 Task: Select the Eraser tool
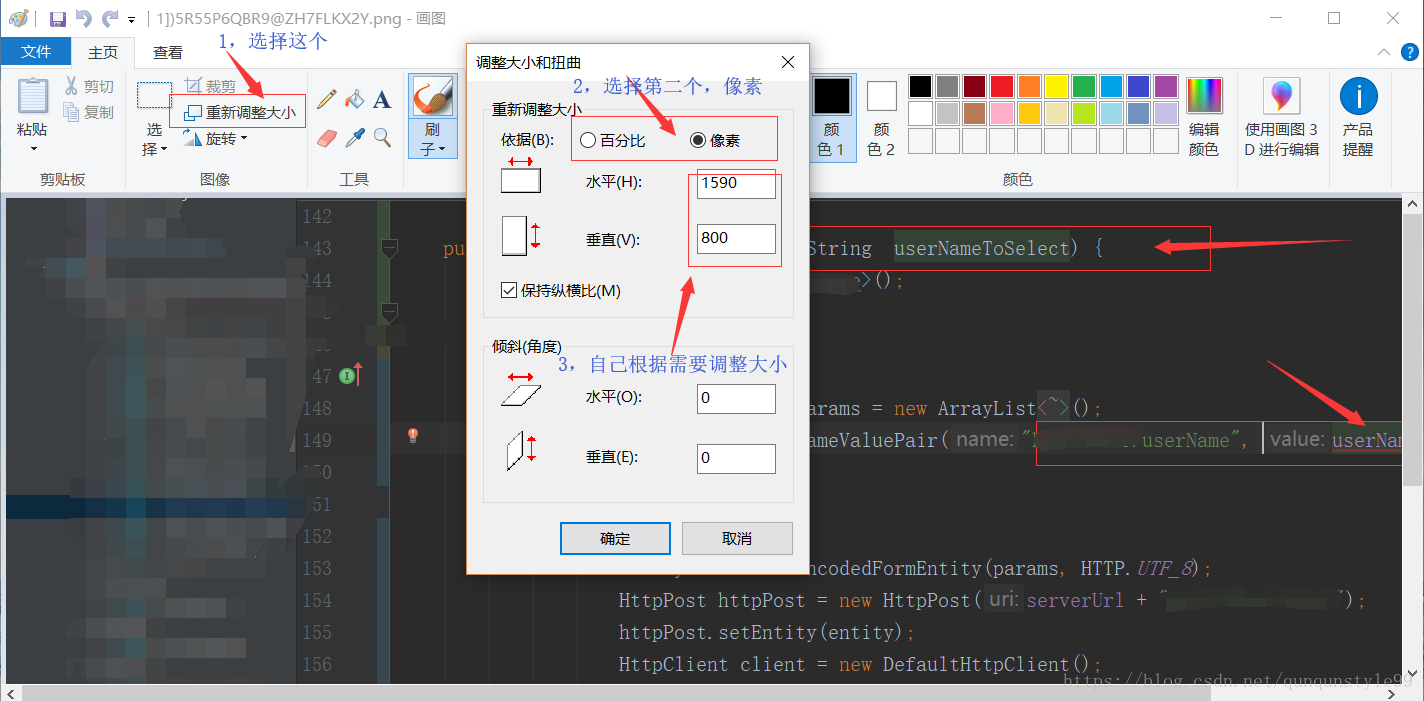point(326,137)
